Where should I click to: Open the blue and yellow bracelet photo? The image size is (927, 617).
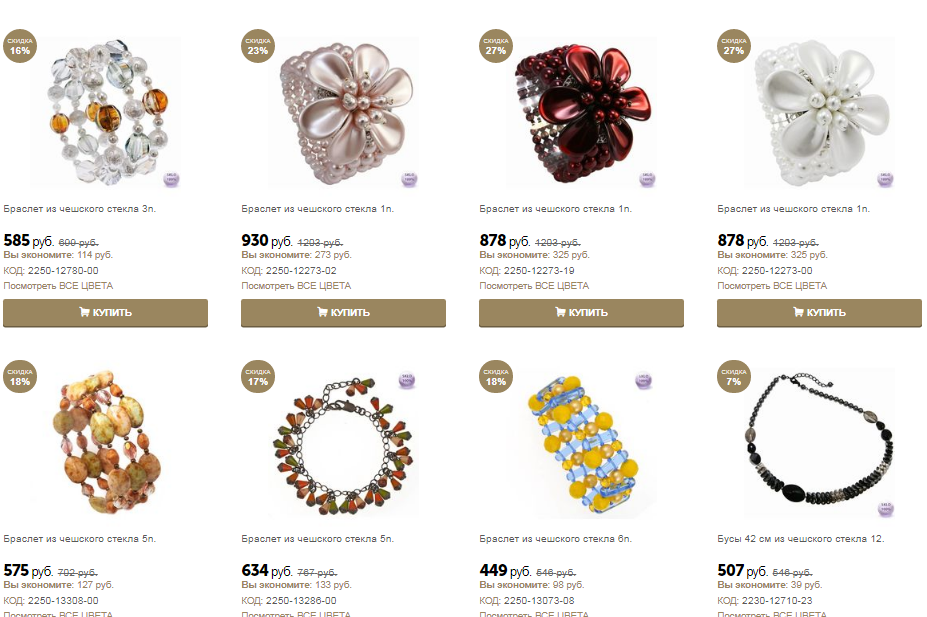(585, 443)
